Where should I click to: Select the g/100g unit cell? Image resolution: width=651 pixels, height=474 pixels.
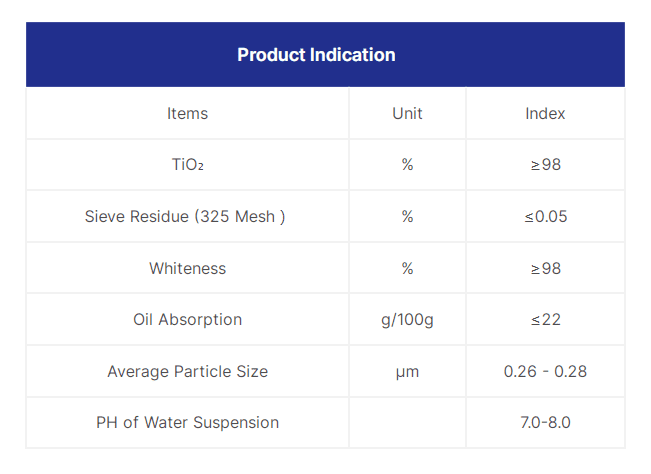[x=407, y=320]
